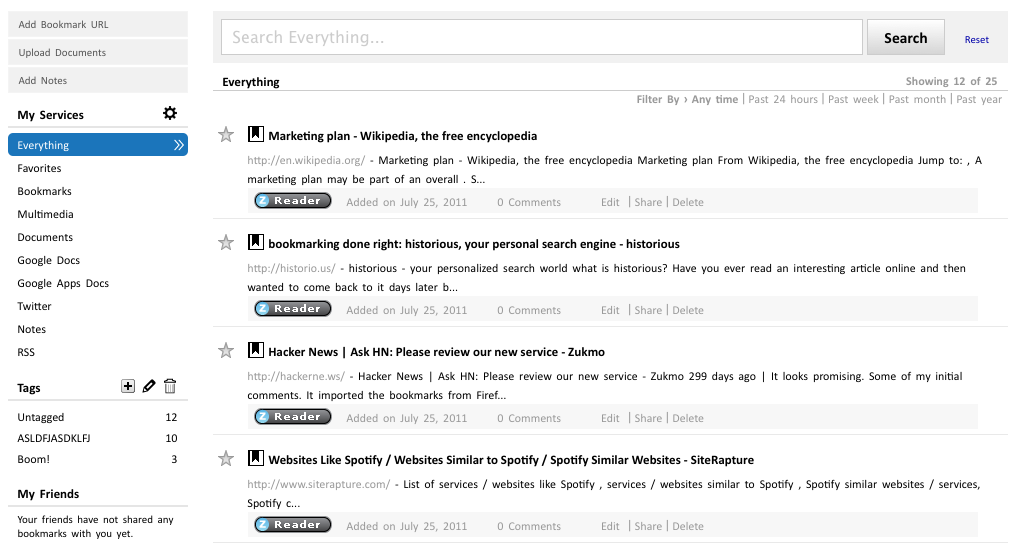Open Websites Like Spotify title link

pos(511,460)
